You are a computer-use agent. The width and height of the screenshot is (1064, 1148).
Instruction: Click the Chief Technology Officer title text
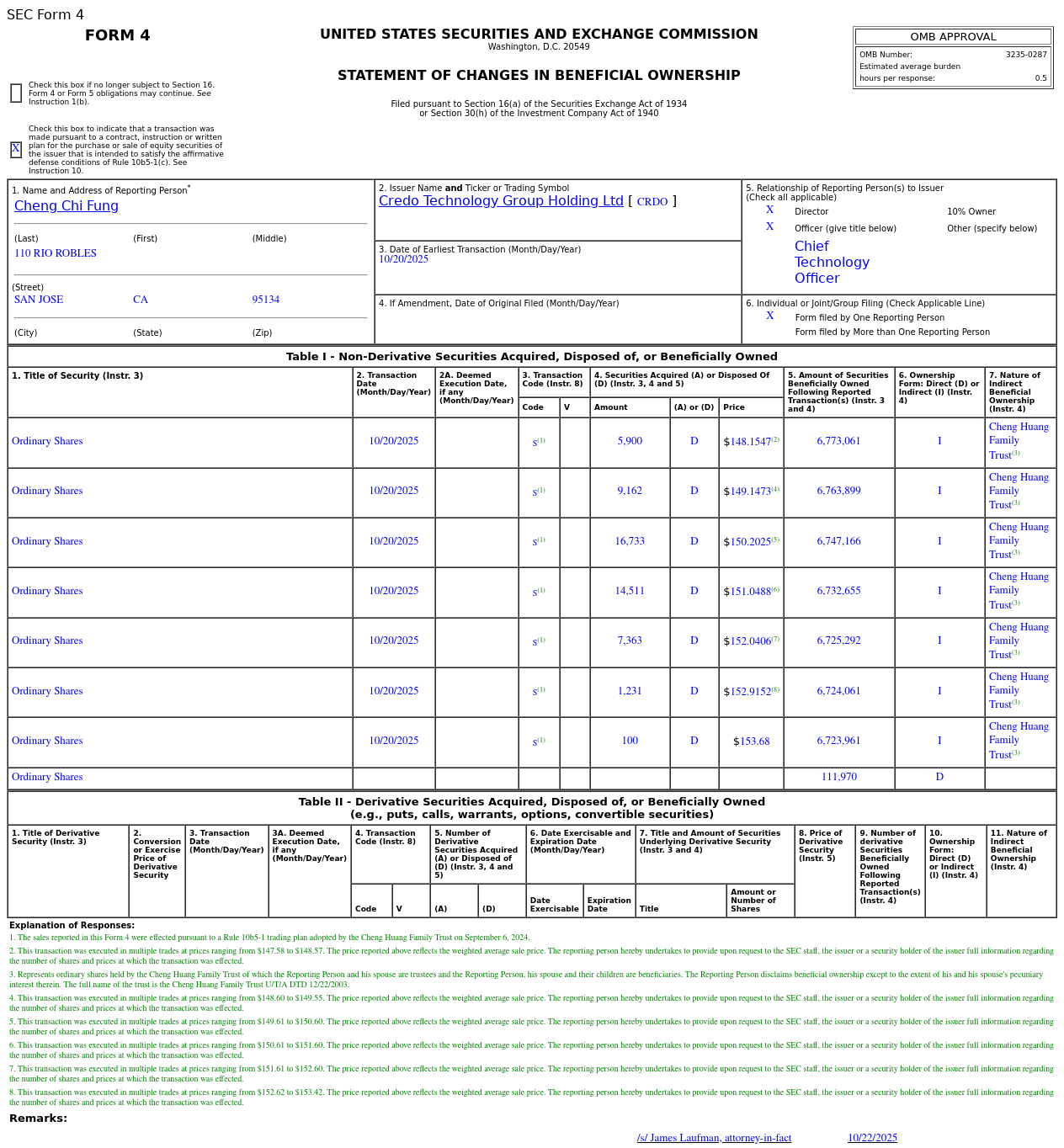pos(832,263)
